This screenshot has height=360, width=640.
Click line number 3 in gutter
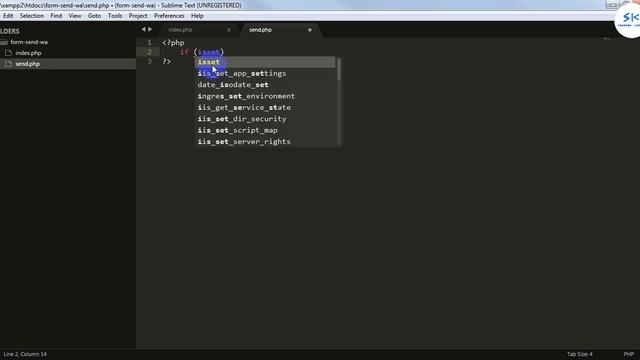(x=149, y=61)
